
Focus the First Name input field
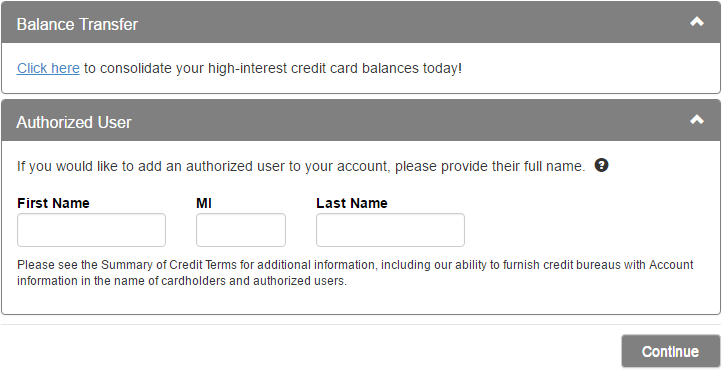point(91,230)
